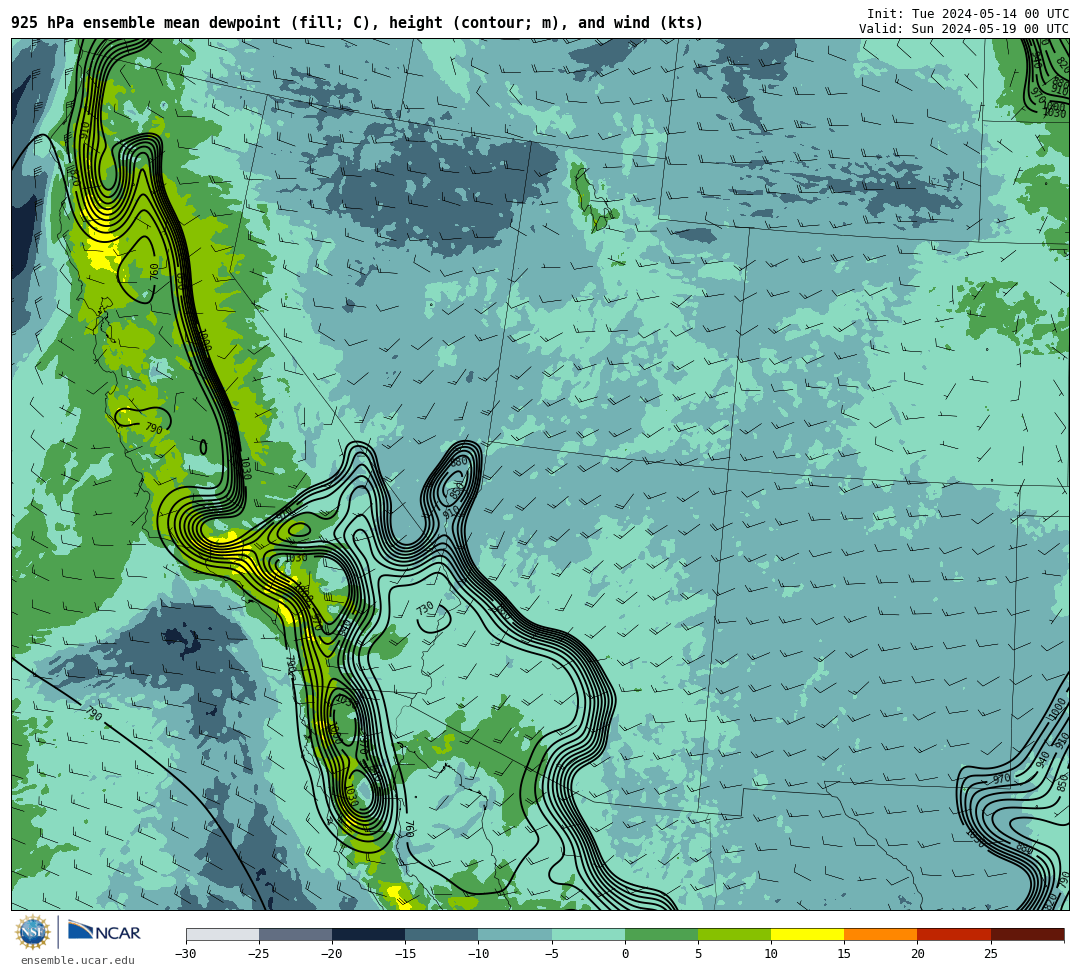This screenshot has width=1080, height=973.
Task: Click the colorbar label '-30'
Action: pos(186,954)
